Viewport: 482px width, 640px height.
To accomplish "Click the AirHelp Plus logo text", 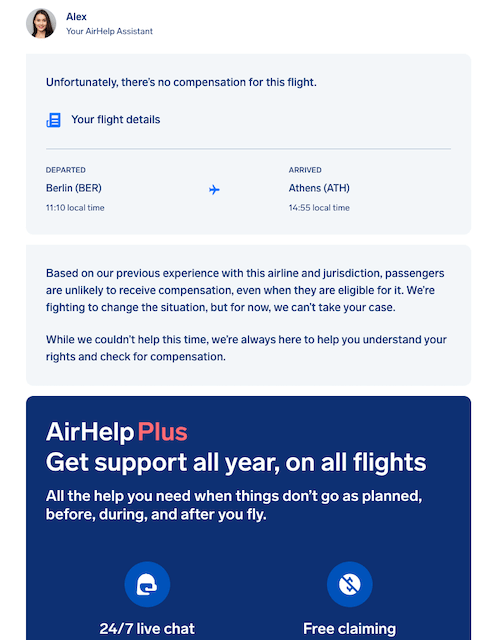I will 117,432.
